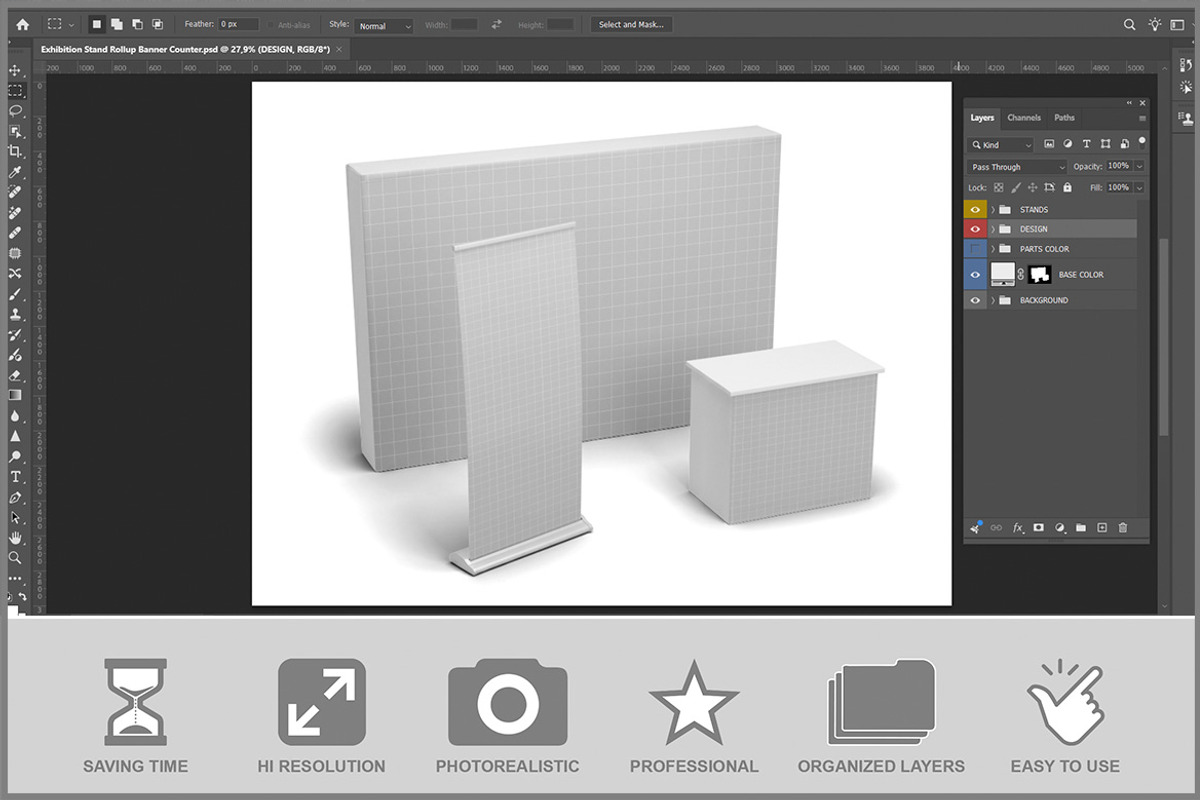Screen dimensions: 1200x800
Task: Select the Crop tool
Action: tap(15, 151)
